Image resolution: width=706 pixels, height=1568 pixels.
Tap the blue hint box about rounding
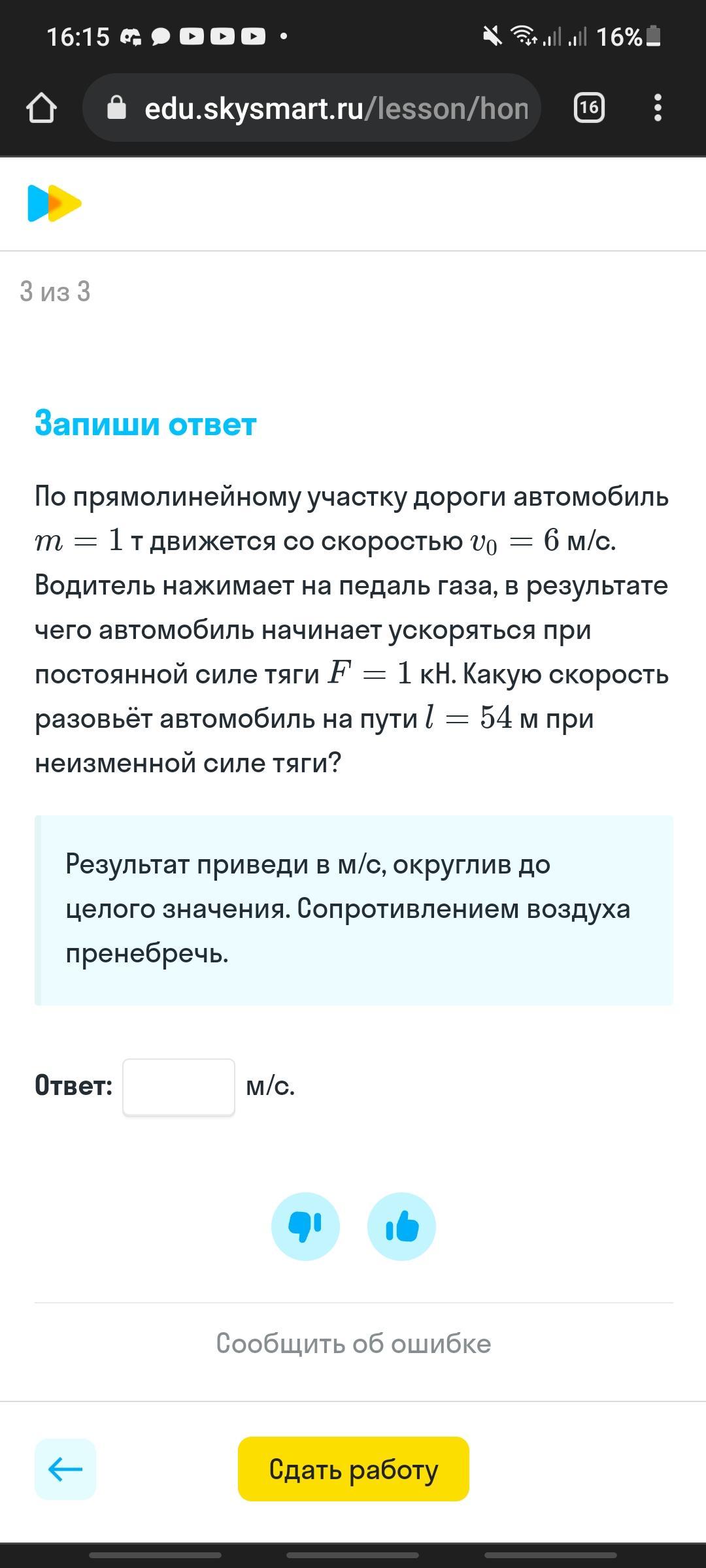[x=353, y=909]
